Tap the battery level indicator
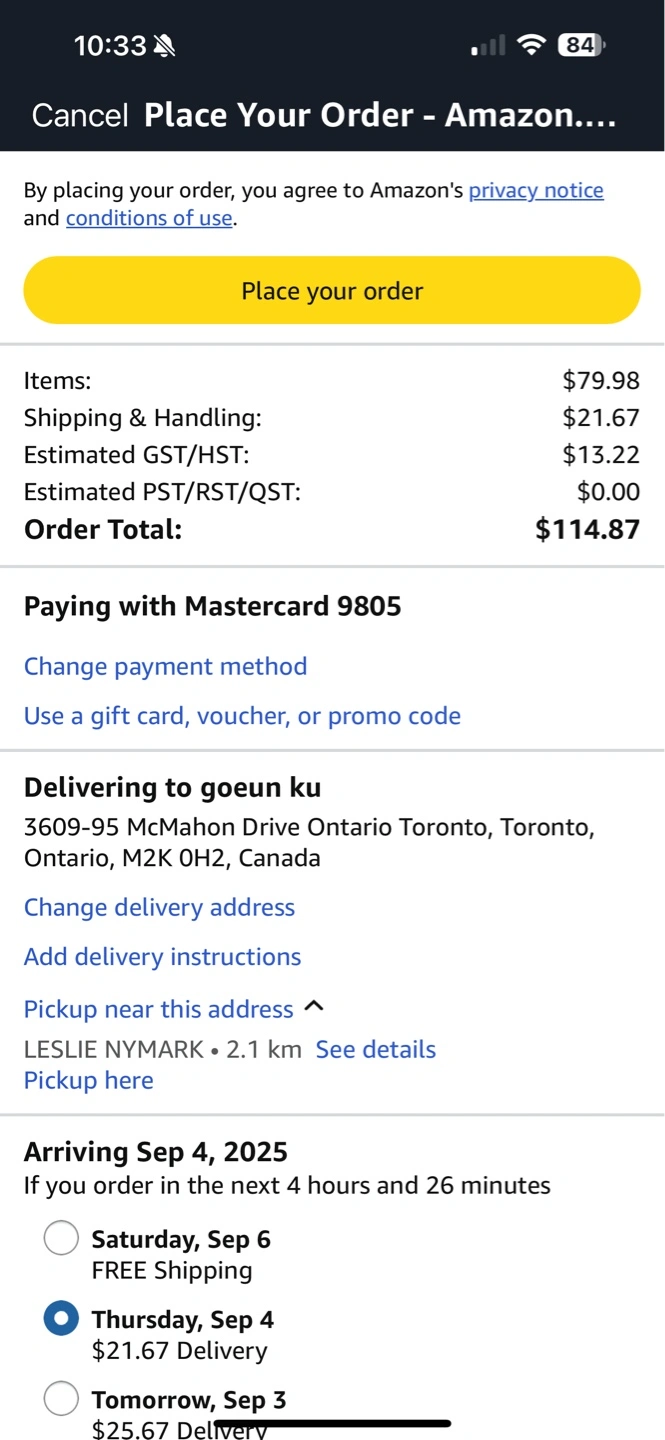 [x=581, y=45]
